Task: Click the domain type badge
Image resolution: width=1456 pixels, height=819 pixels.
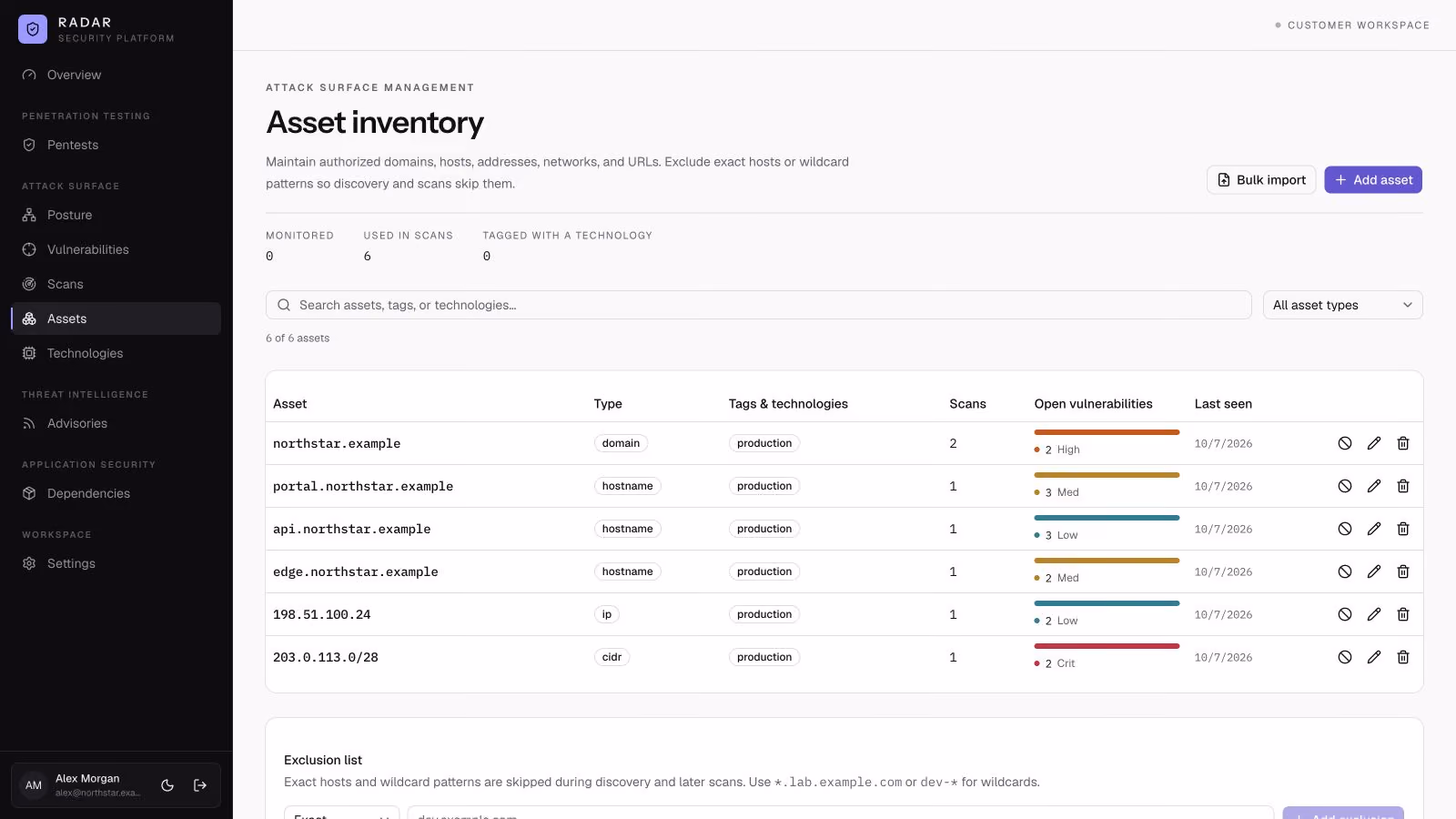Action: point(621,443)
